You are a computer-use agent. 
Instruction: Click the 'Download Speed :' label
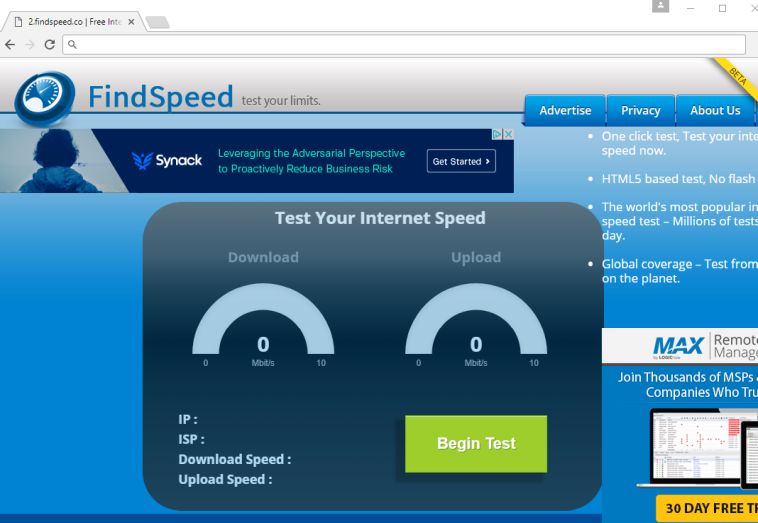(234, 459)
